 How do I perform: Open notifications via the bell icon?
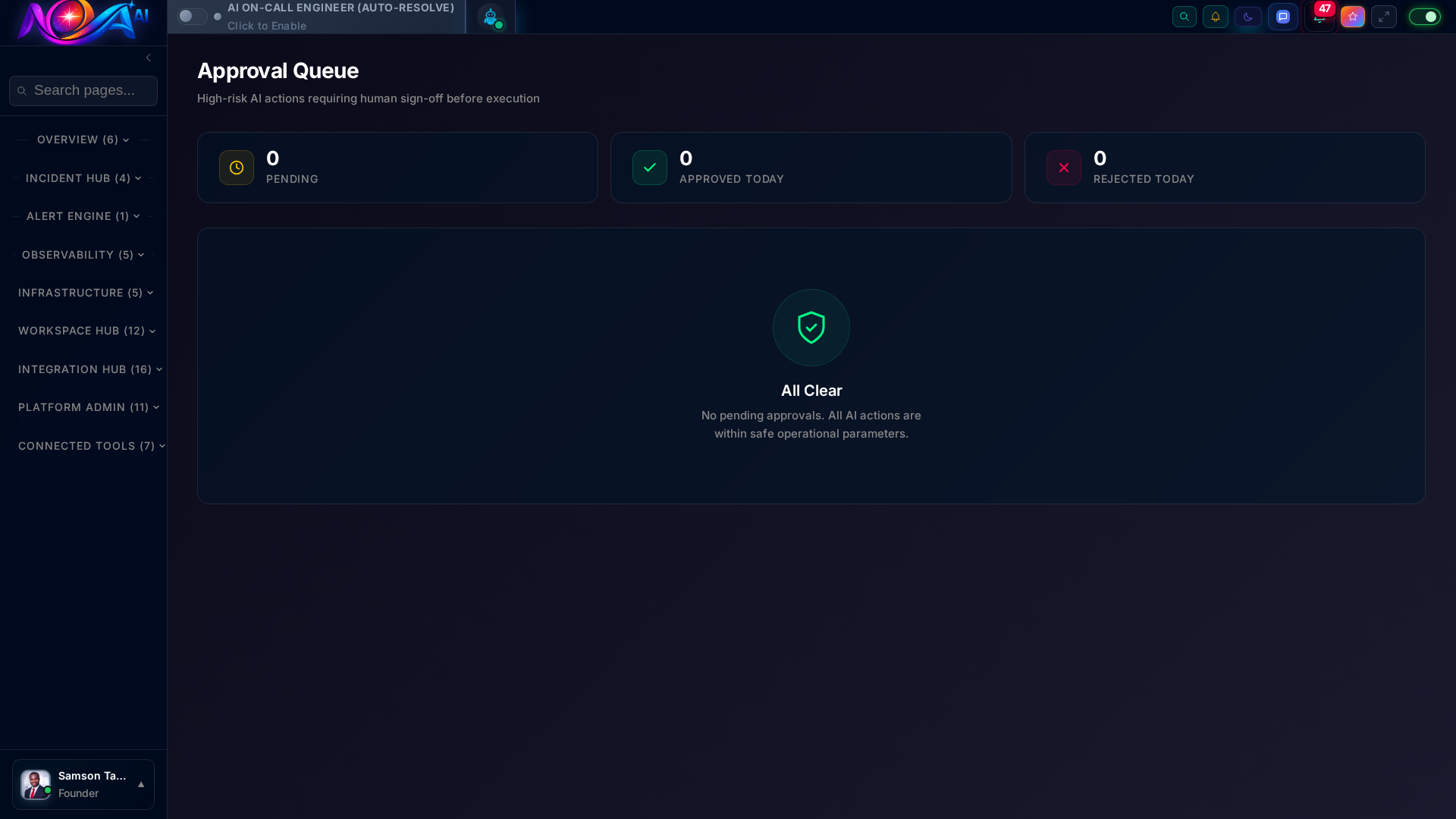[x=1216, y=16]
